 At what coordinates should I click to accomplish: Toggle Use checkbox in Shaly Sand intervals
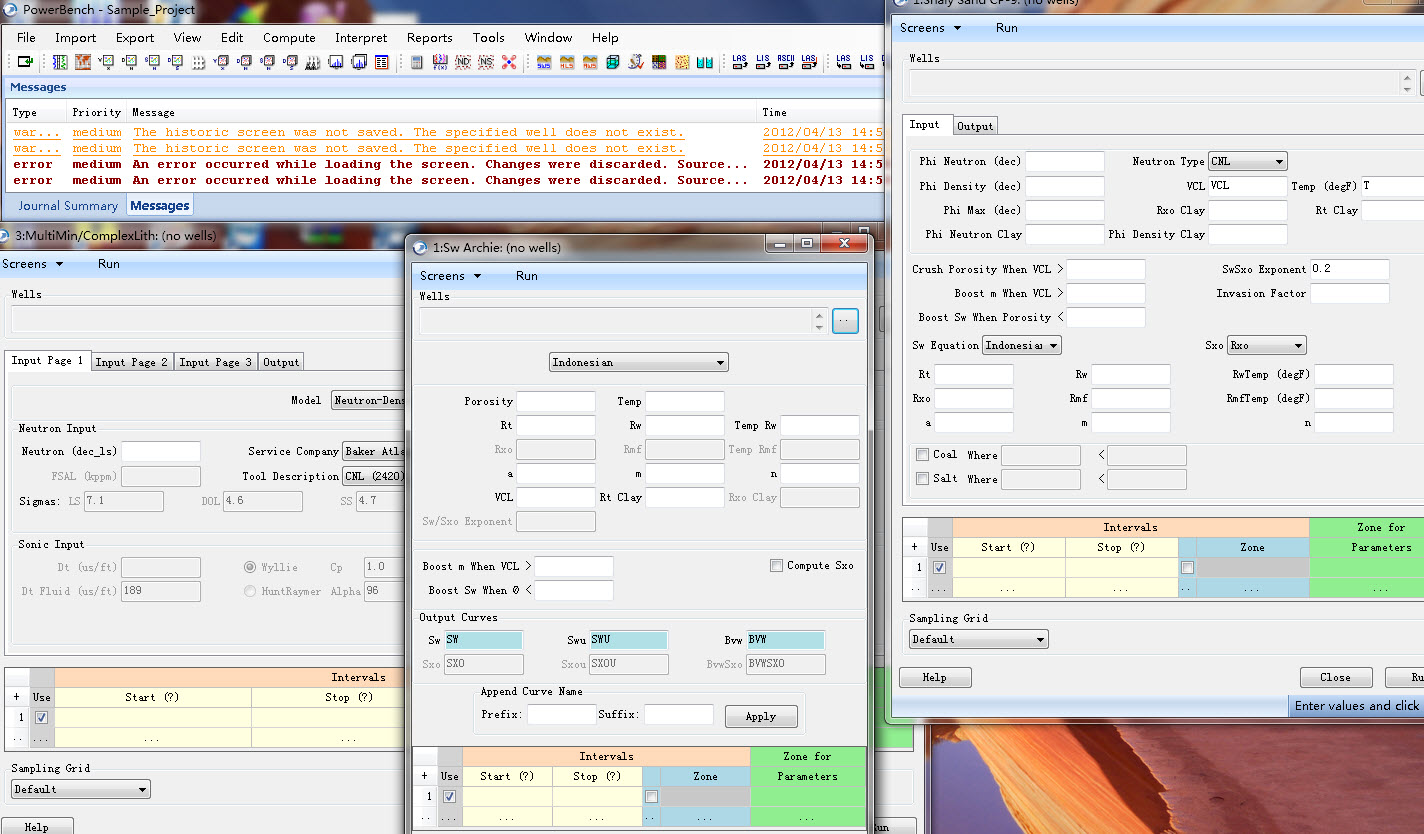pyautogui.click(x=940, y=568)
